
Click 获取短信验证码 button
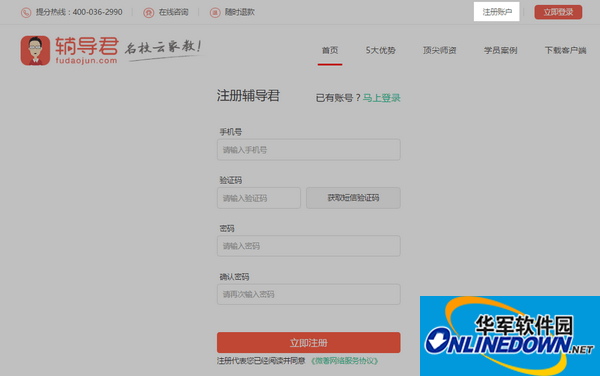tap(353, 198)
